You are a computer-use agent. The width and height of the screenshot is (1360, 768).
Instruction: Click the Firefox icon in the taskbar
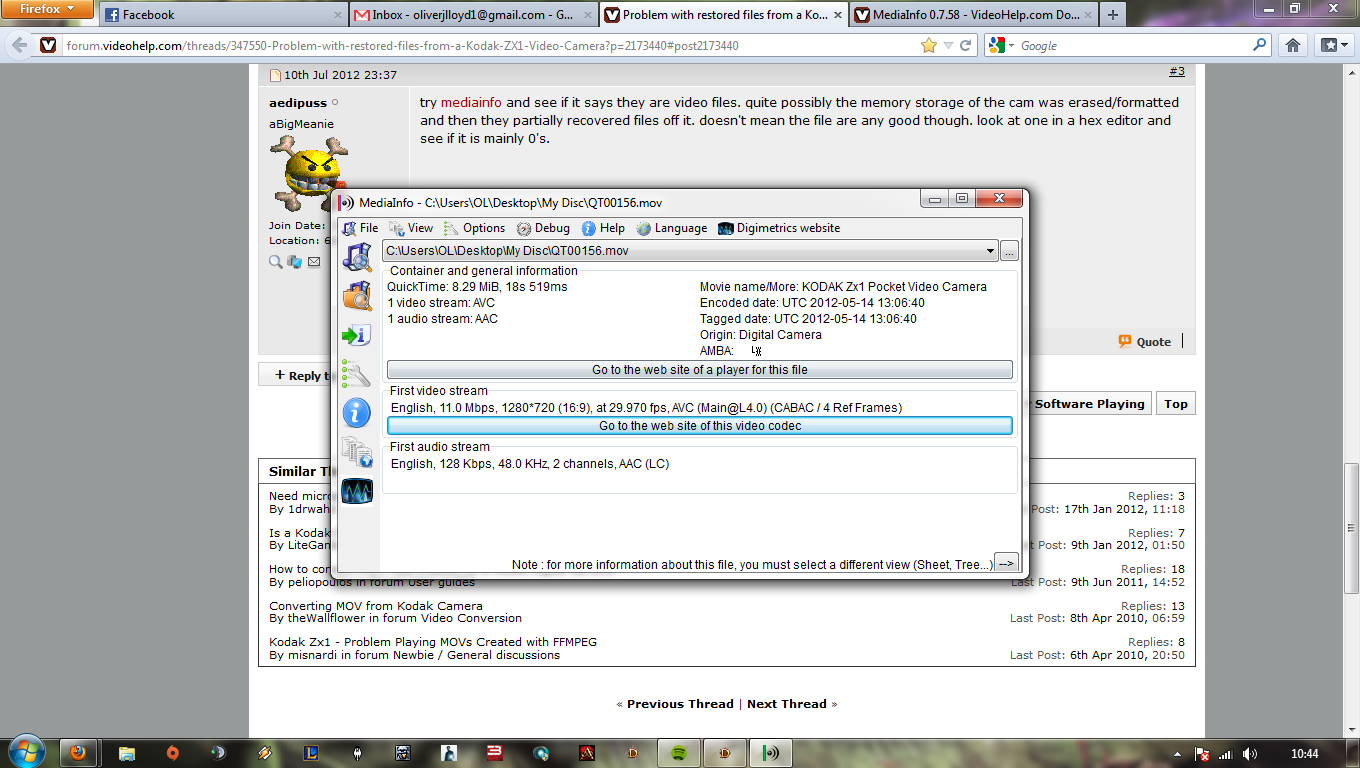[x=78, y=752]
